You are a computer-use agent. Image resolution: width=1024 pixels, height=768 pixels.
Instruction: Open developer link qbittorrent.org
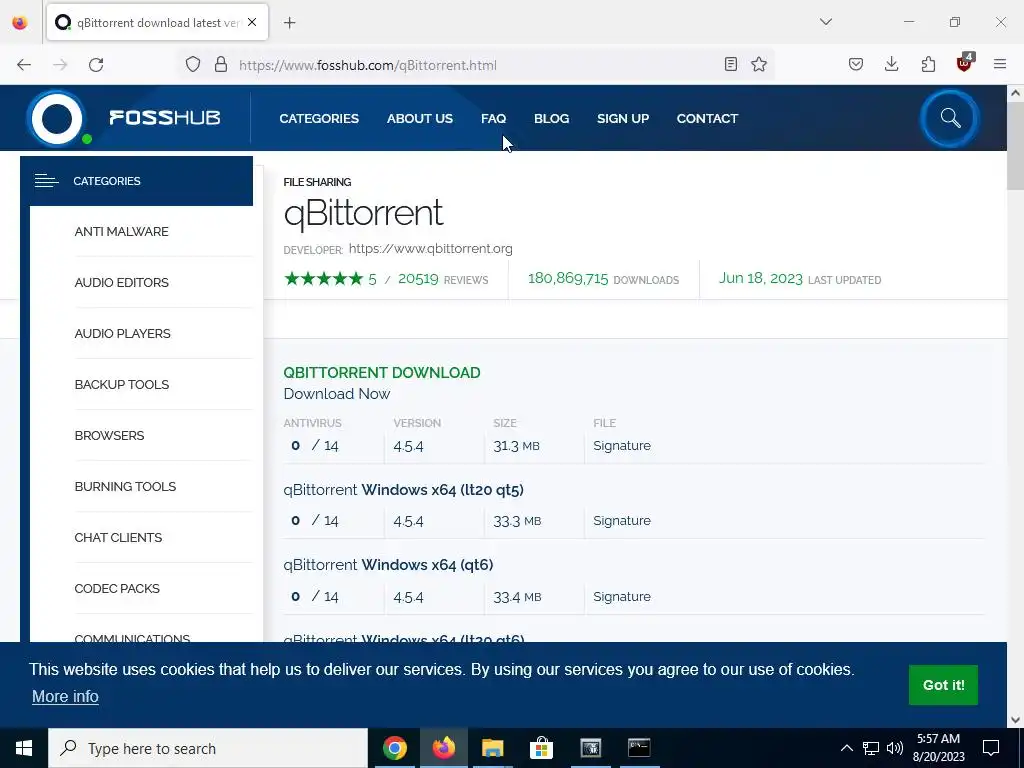tap(430, 249)
